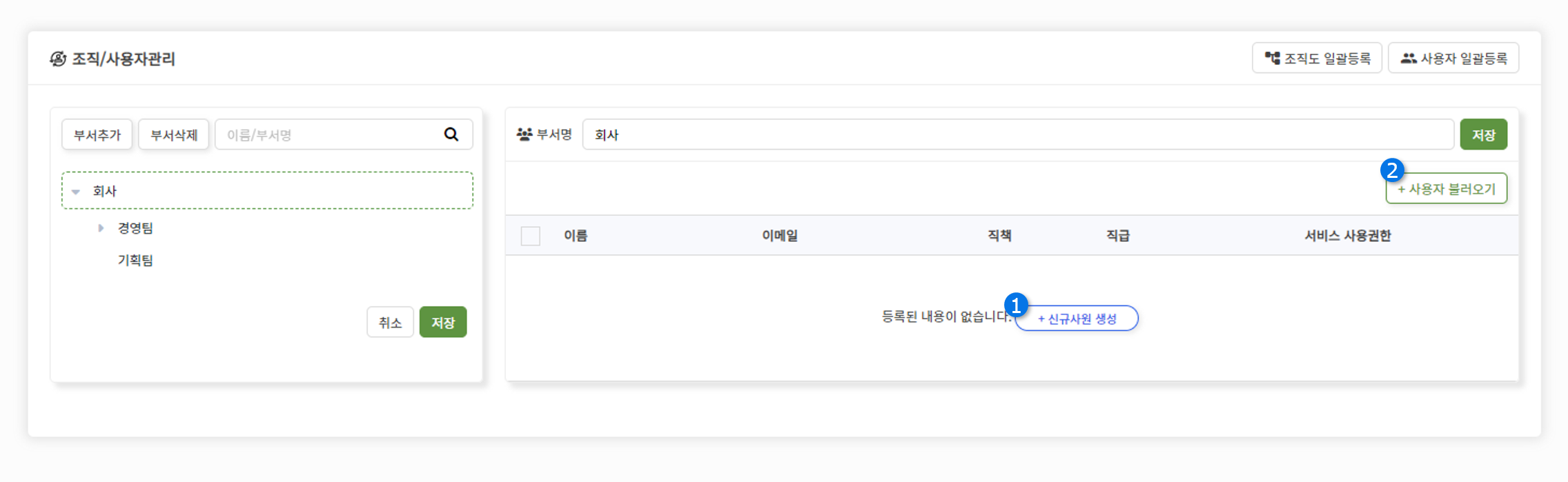Image resolution: width=1568 pixels, height=482 pixels.
Task: Click the 직급 column header
Action: [x=1118, y=236]
